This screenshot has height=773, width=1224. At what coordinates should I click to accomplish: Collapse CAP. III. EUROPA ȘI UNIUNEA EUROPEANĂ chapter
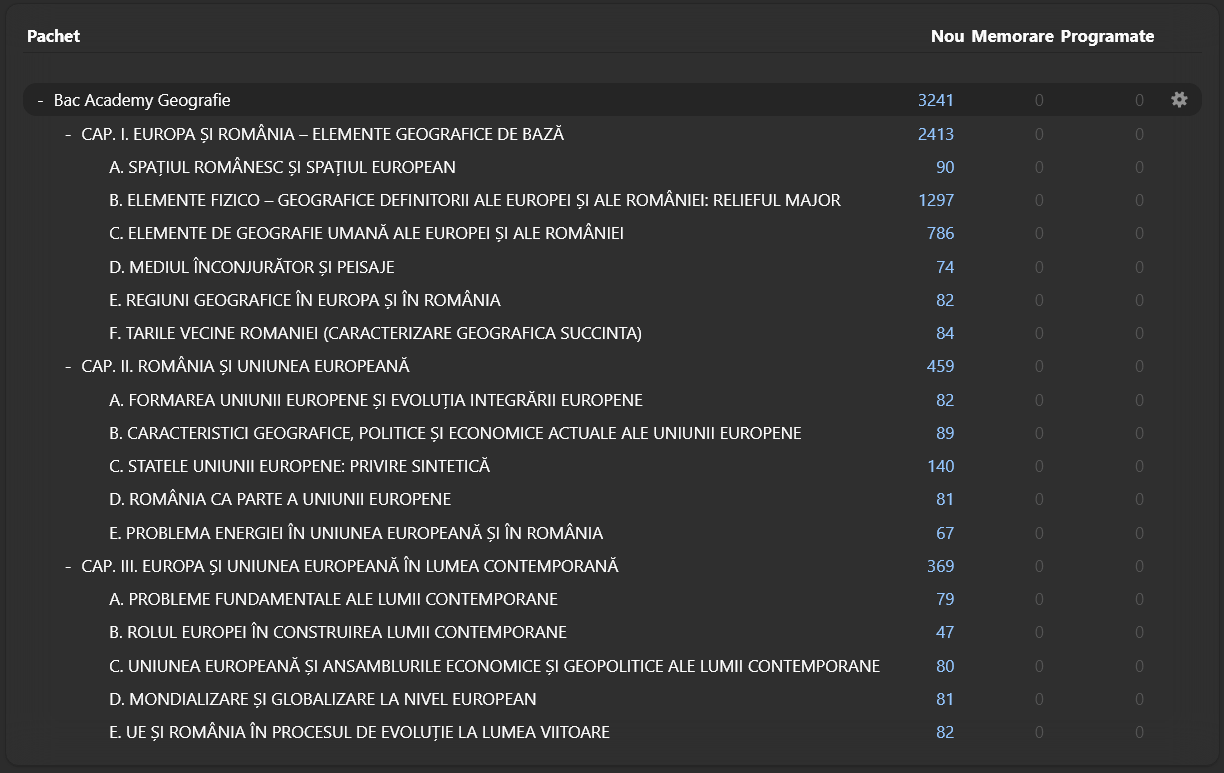click(x=68, y=567)
